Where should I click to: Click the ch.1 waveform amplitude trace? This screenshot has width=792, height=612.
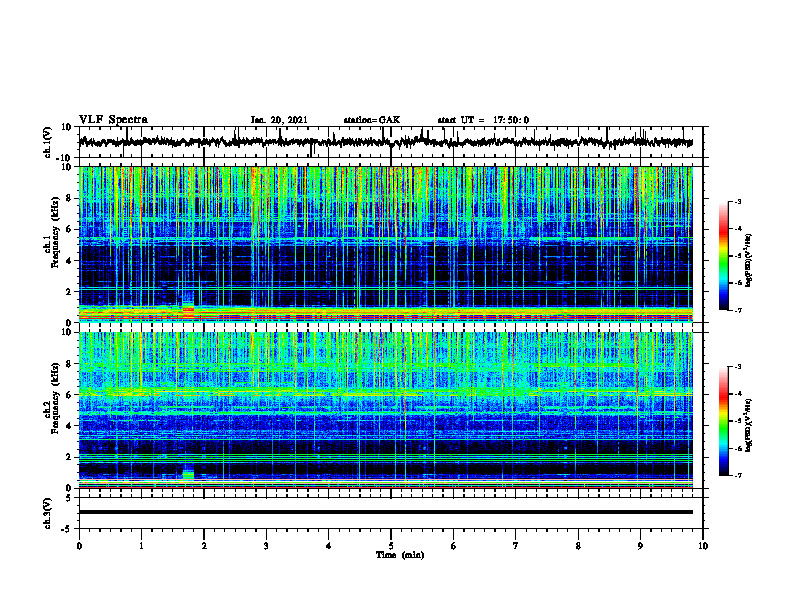tap(386, 142)
